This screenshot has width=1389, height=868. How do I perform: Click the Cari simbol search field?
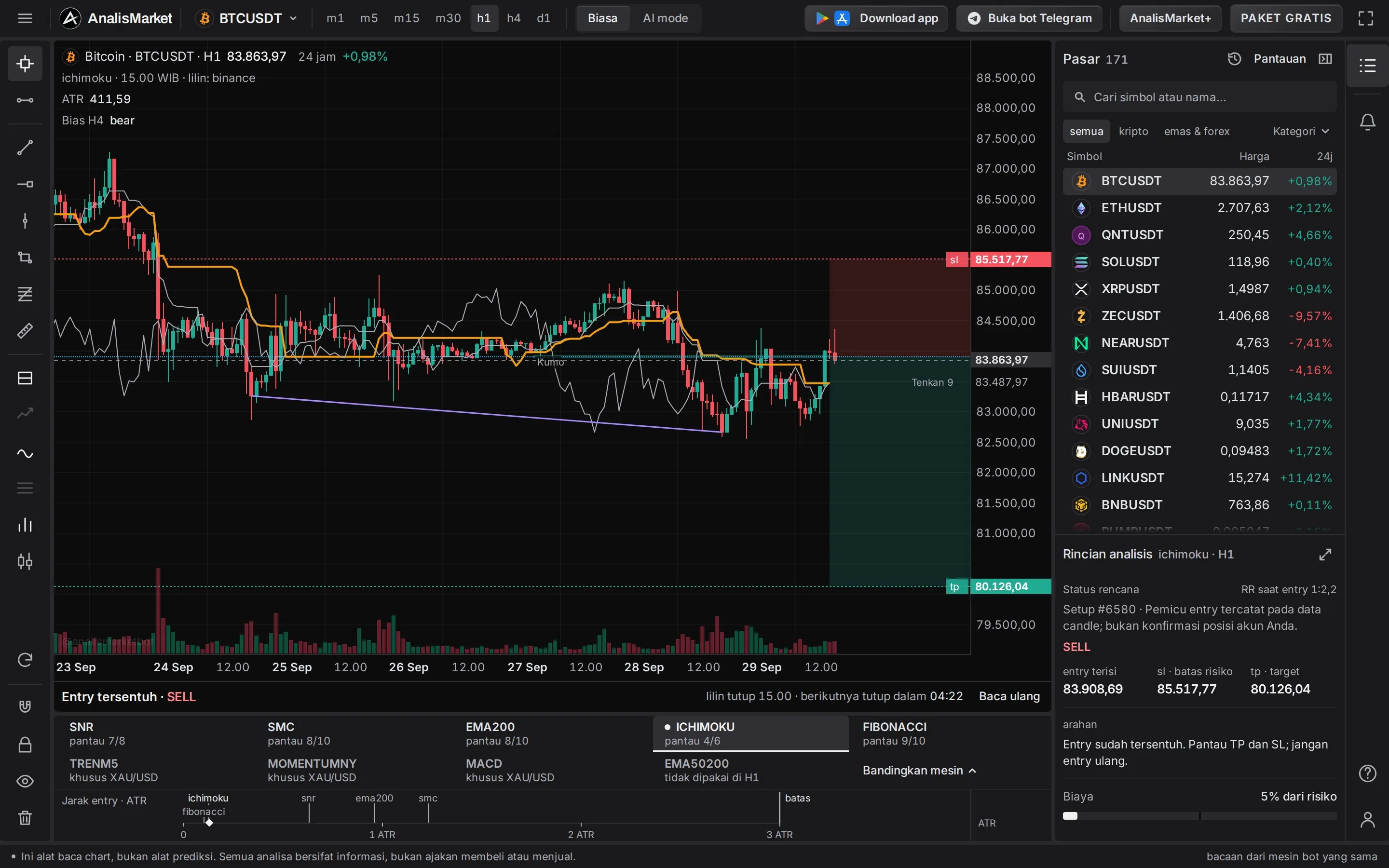point(1199,97)
